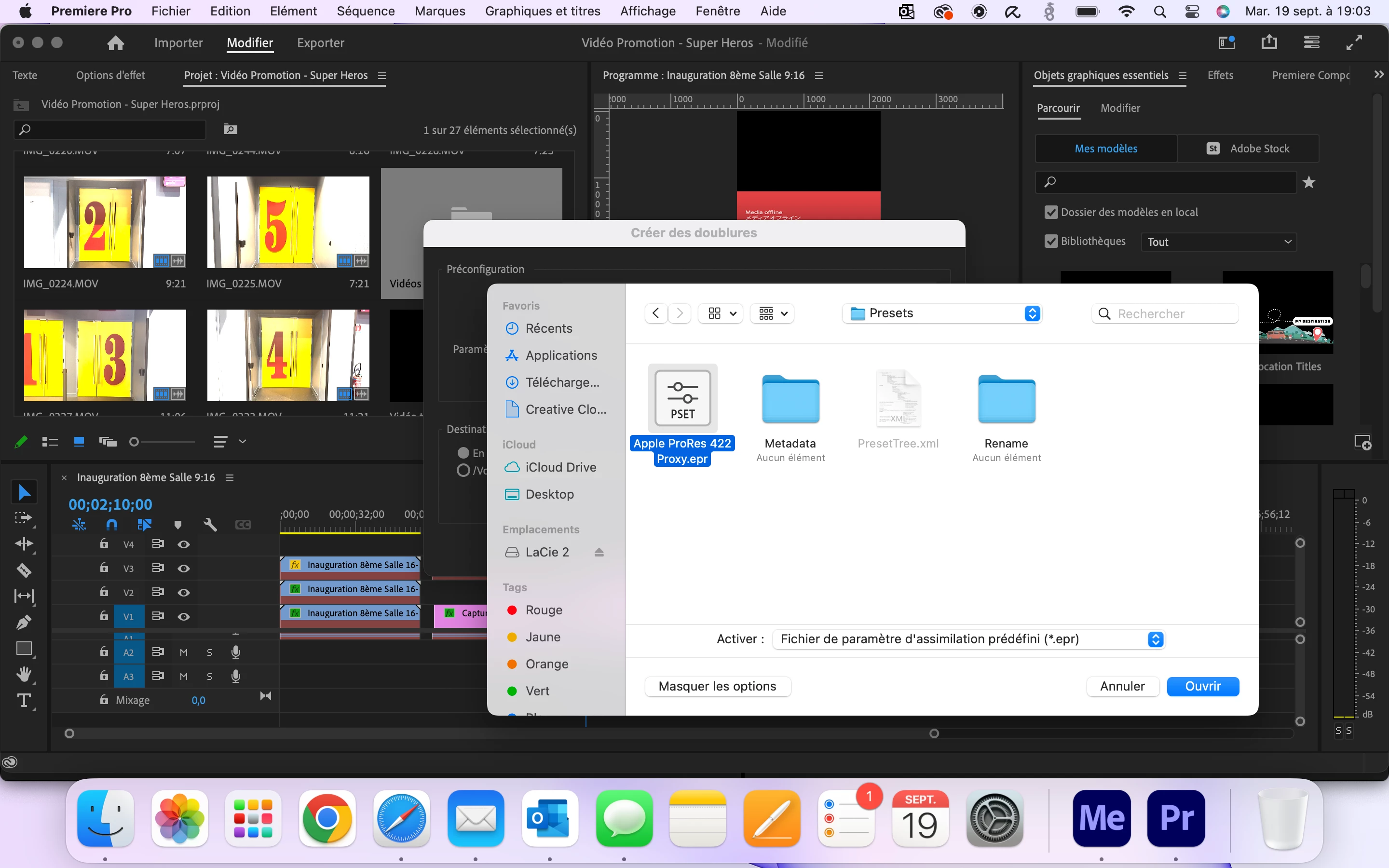Expand the Tout libraries dropdown
Screen dimensions: 1389x868
pos(1218,242)
